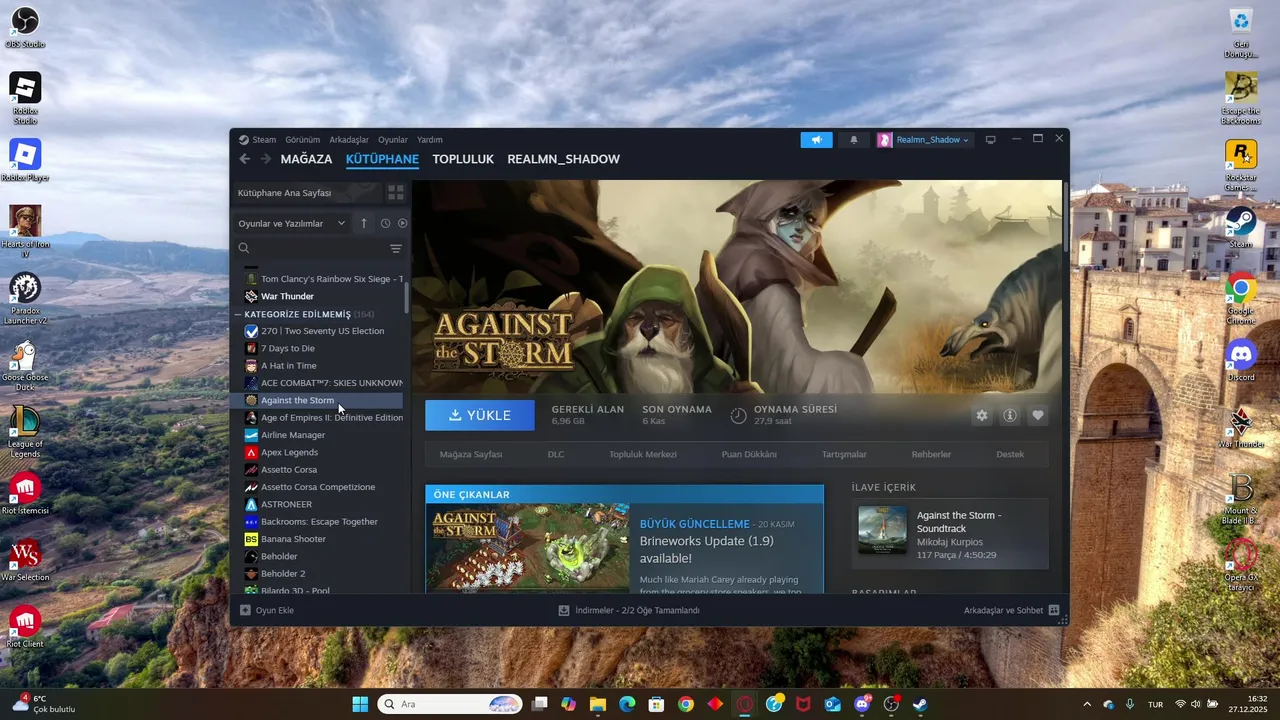Go back with the Steam back arrow
This screenshot has width=1280, height=720.
245,159
